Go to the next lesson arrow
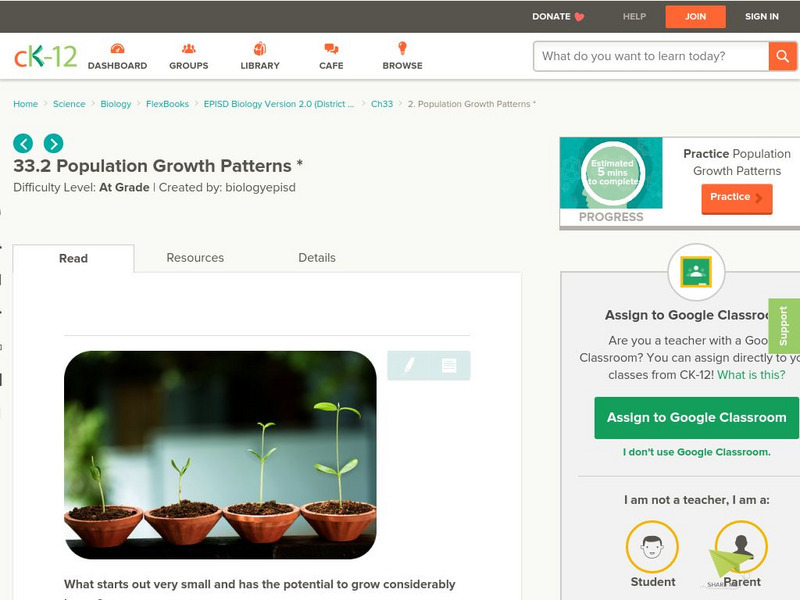The width and height of the screenshot is (800, 600). coord(54,143)
